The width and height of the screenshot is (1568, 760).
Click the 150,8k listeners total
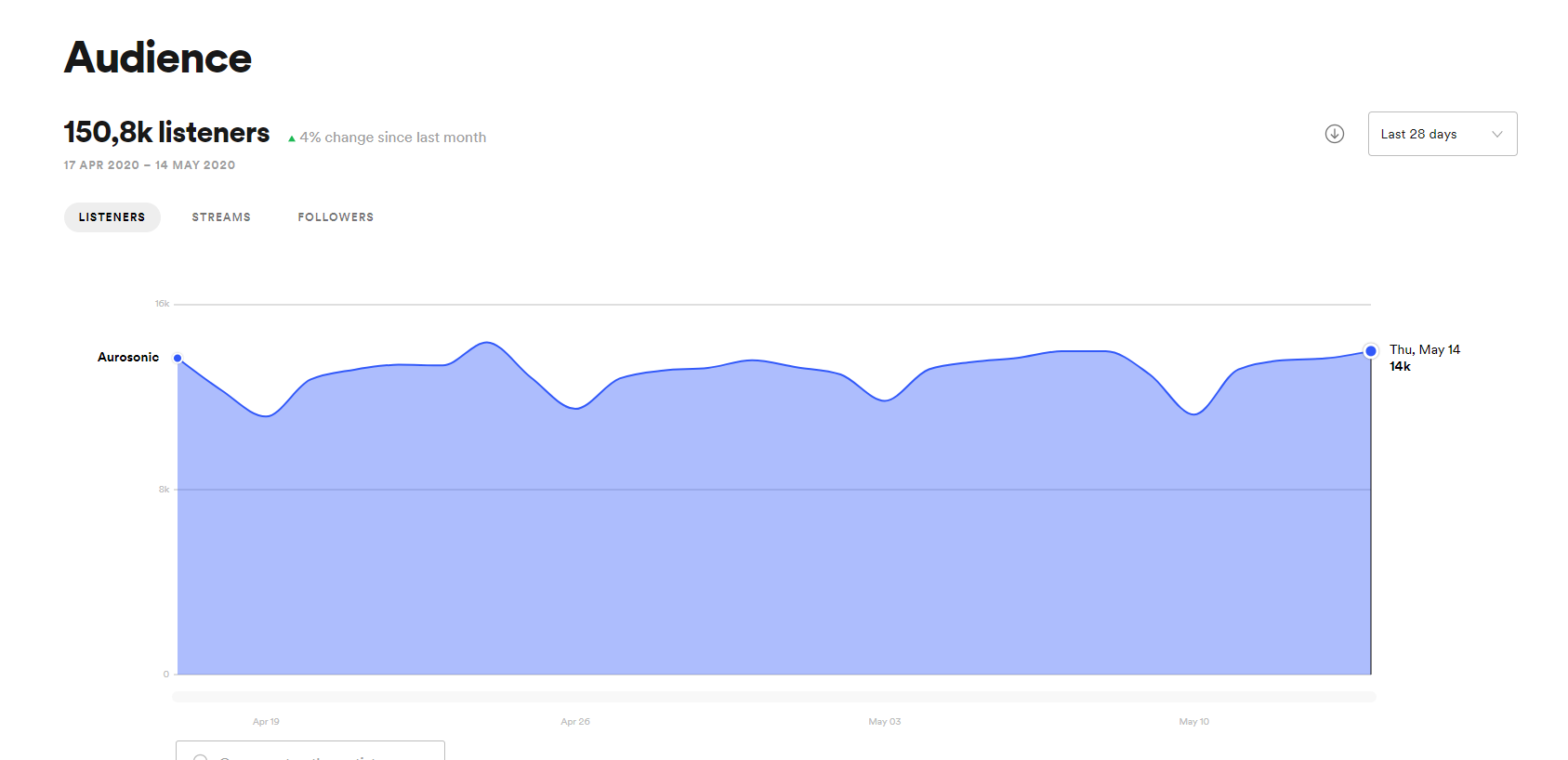coord(166,133)
